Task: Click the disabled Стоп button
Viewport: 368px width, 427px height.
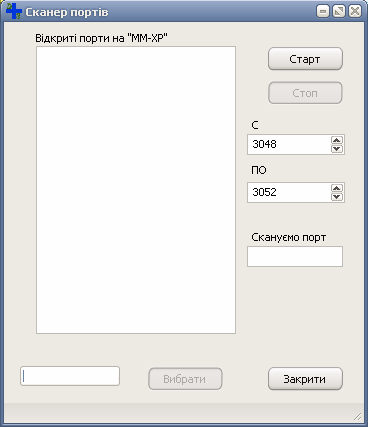Action: pyautogui.click(x=305, y=93)
